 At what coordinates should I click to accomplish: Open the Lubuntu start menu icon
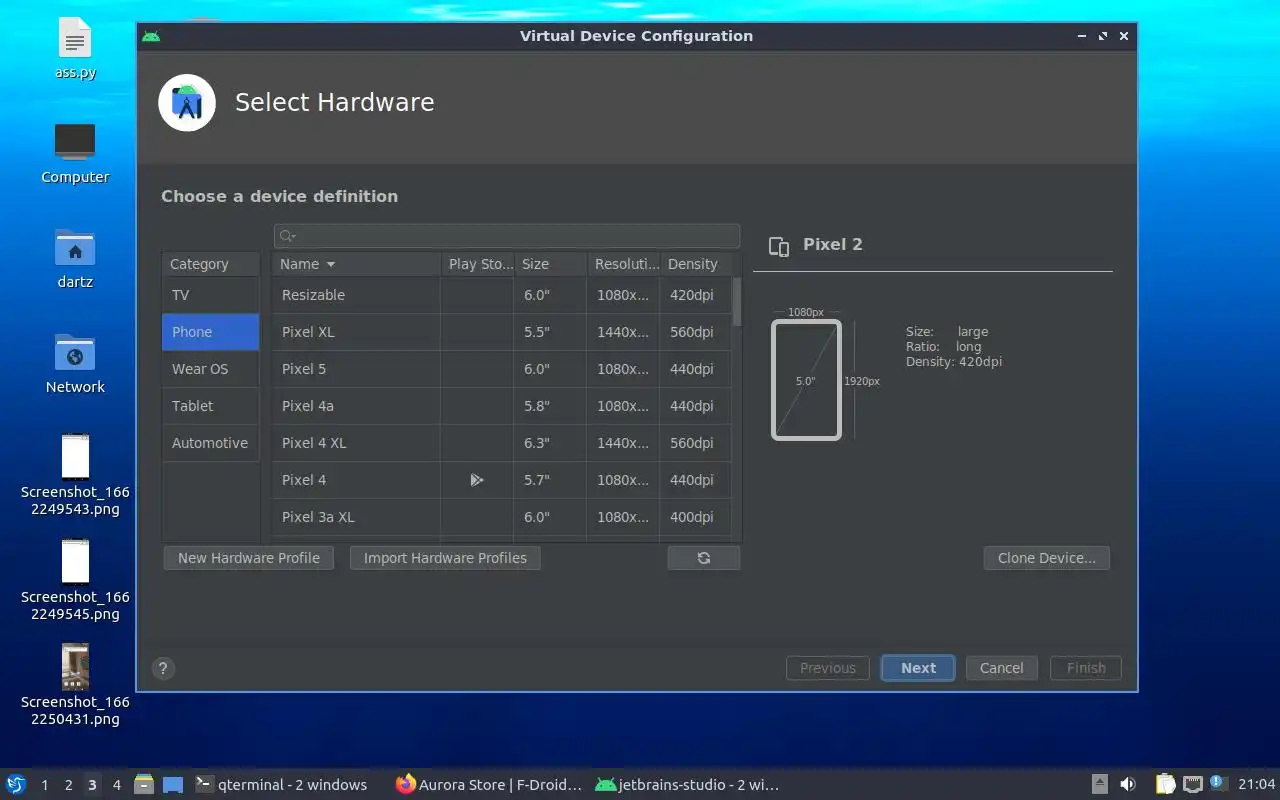click(x=16, y=784)
